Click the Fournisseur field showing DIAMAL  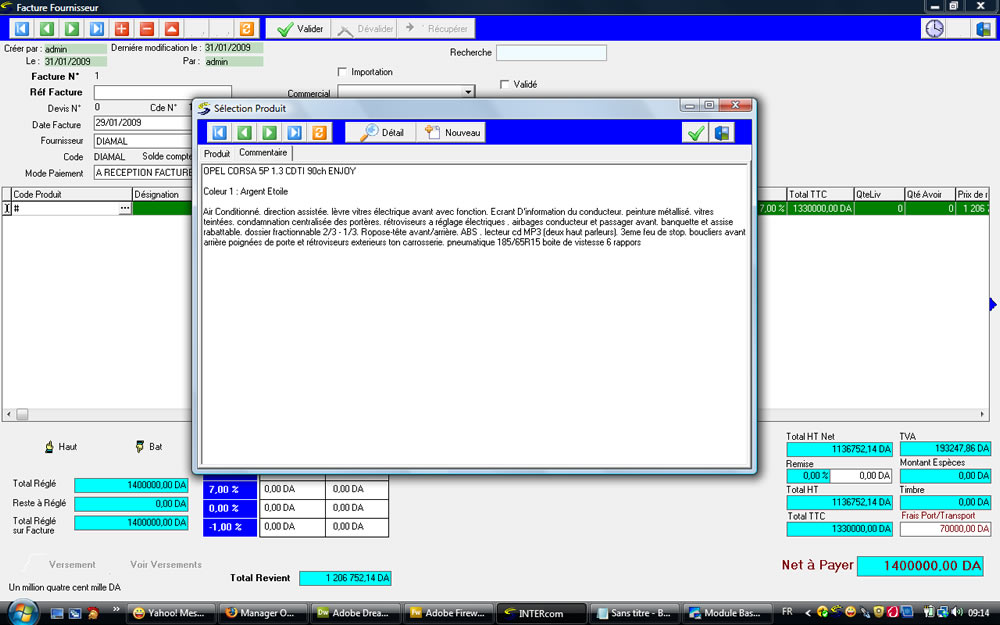pyautogui.click(x=143, y=141)
